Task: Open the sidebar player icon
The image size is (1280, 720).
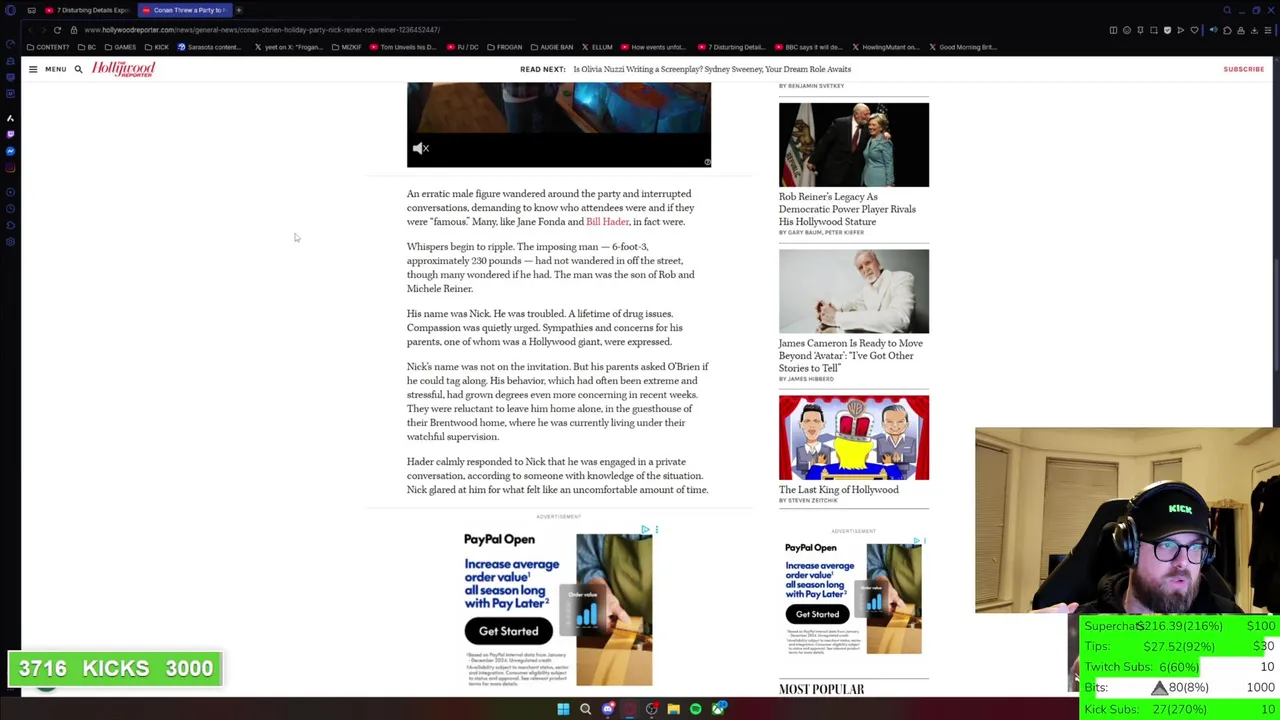Action: 10,191
